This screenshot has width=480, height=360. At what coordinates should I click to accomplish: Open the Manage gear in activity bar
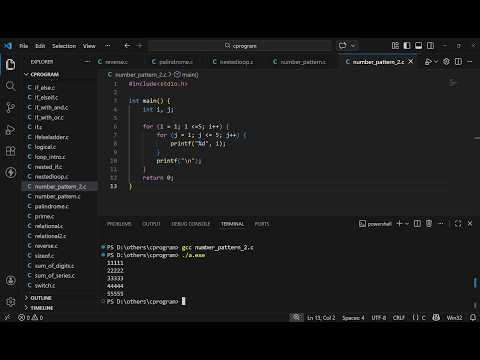[x=10, y=302]
